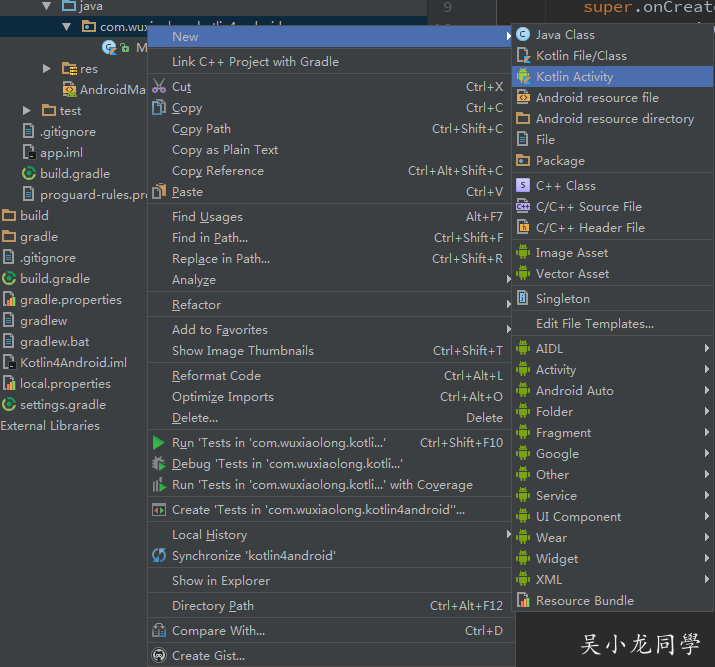The height and width of the screenshot is (667, 715).
Task: Collapse the com.wux package arrow
Action: pos(67,27)
